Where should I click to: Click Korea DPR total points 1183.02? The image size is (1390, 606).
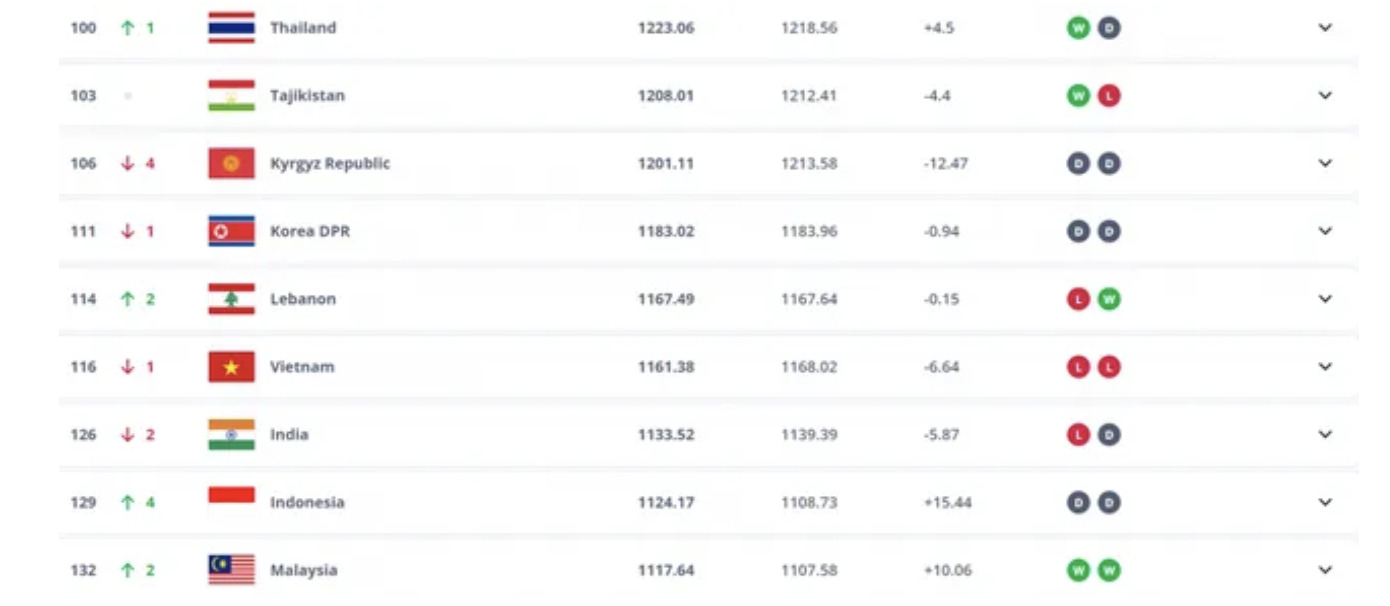(x=666, y=231)
